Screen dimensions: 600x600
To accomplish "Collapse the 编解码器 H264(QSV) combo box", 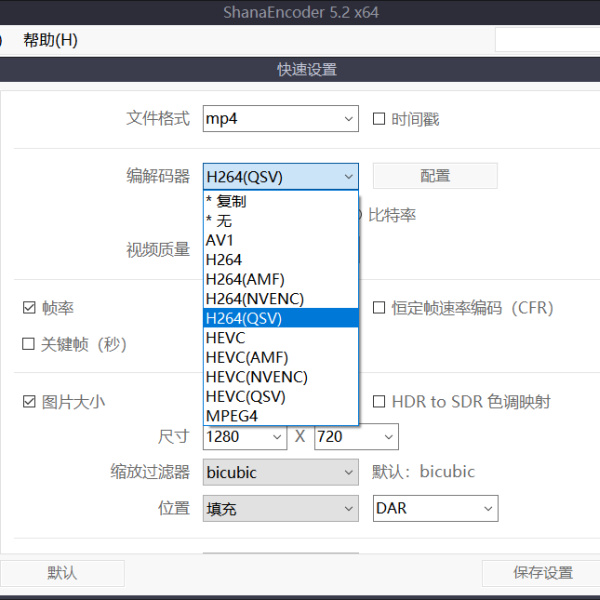I will (x=280, y=176).
